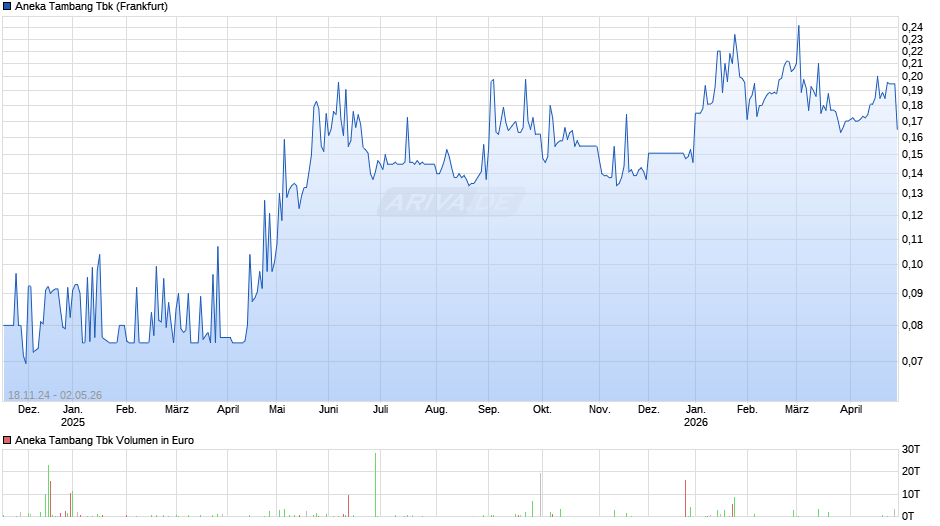Click the first 'April' label before 'Mai'
Screen dimensions: 940x526
coord(228,410)
